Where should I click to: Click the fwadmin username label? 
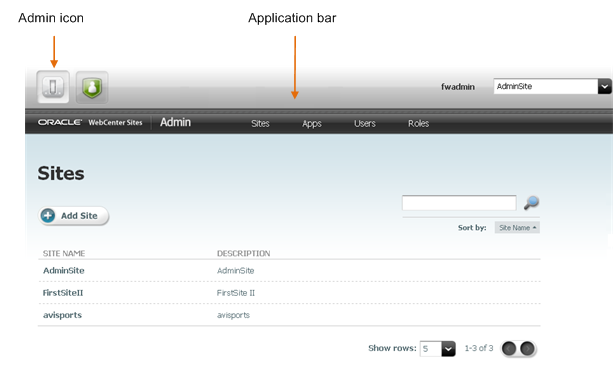(458, 87)
